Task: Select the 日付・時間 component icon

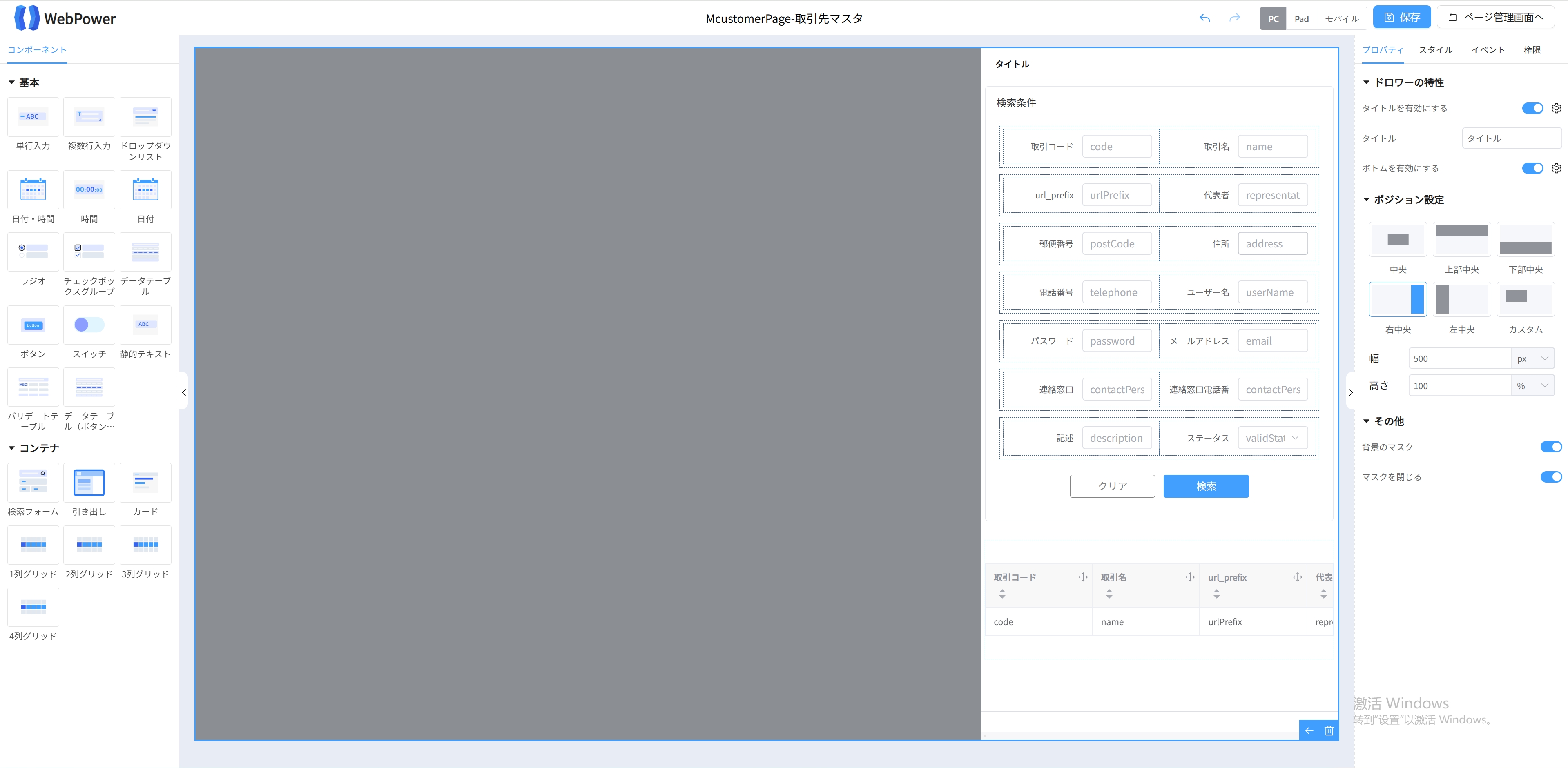Action: [x=33, y=190]
